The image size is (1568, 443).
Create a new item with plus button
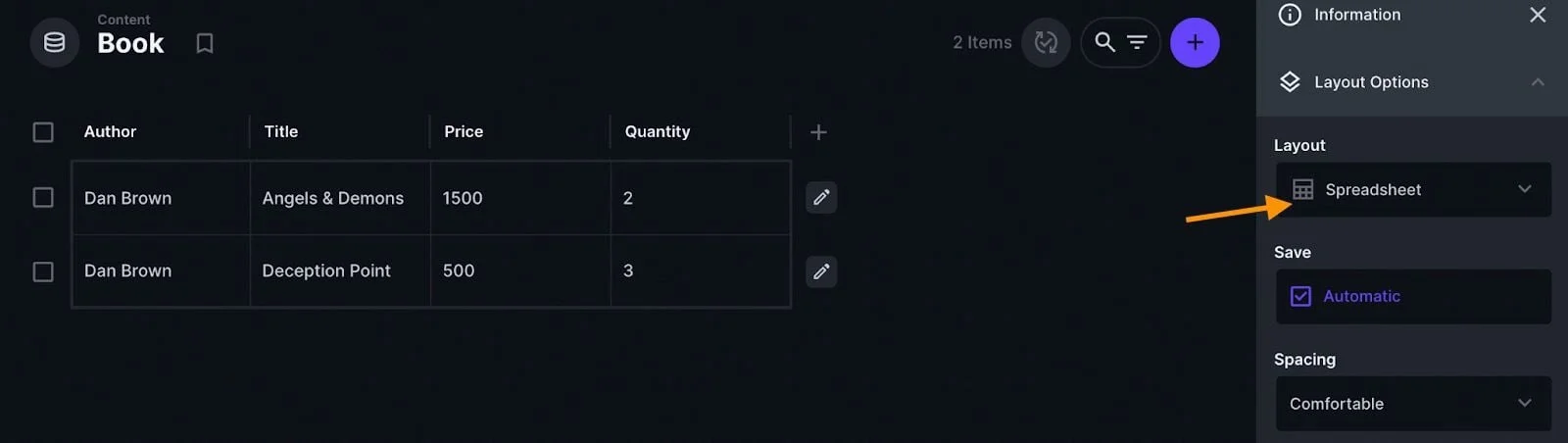(x=1195, y=42)
